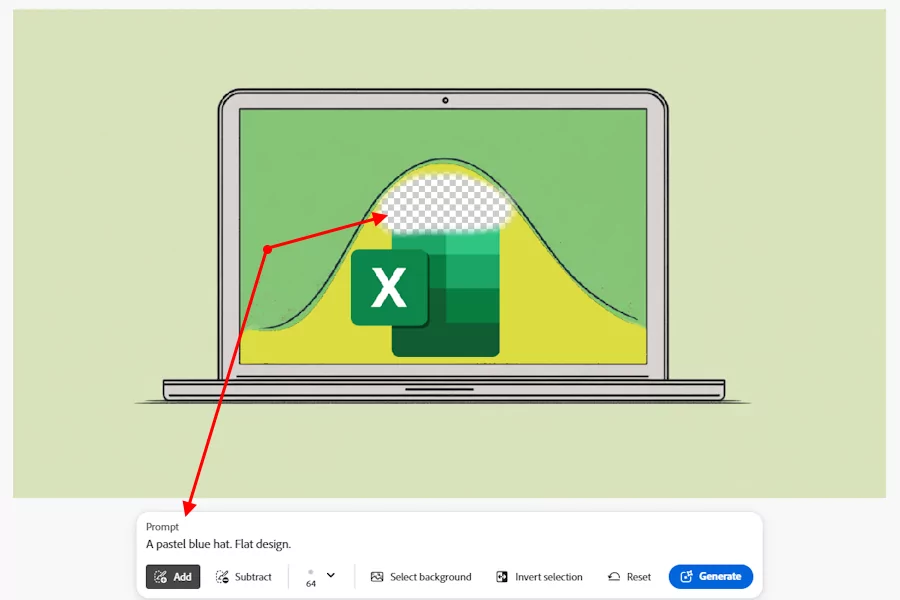
Task: Click Invert selection
Action: pyautogui.click(x=539, y=577)
